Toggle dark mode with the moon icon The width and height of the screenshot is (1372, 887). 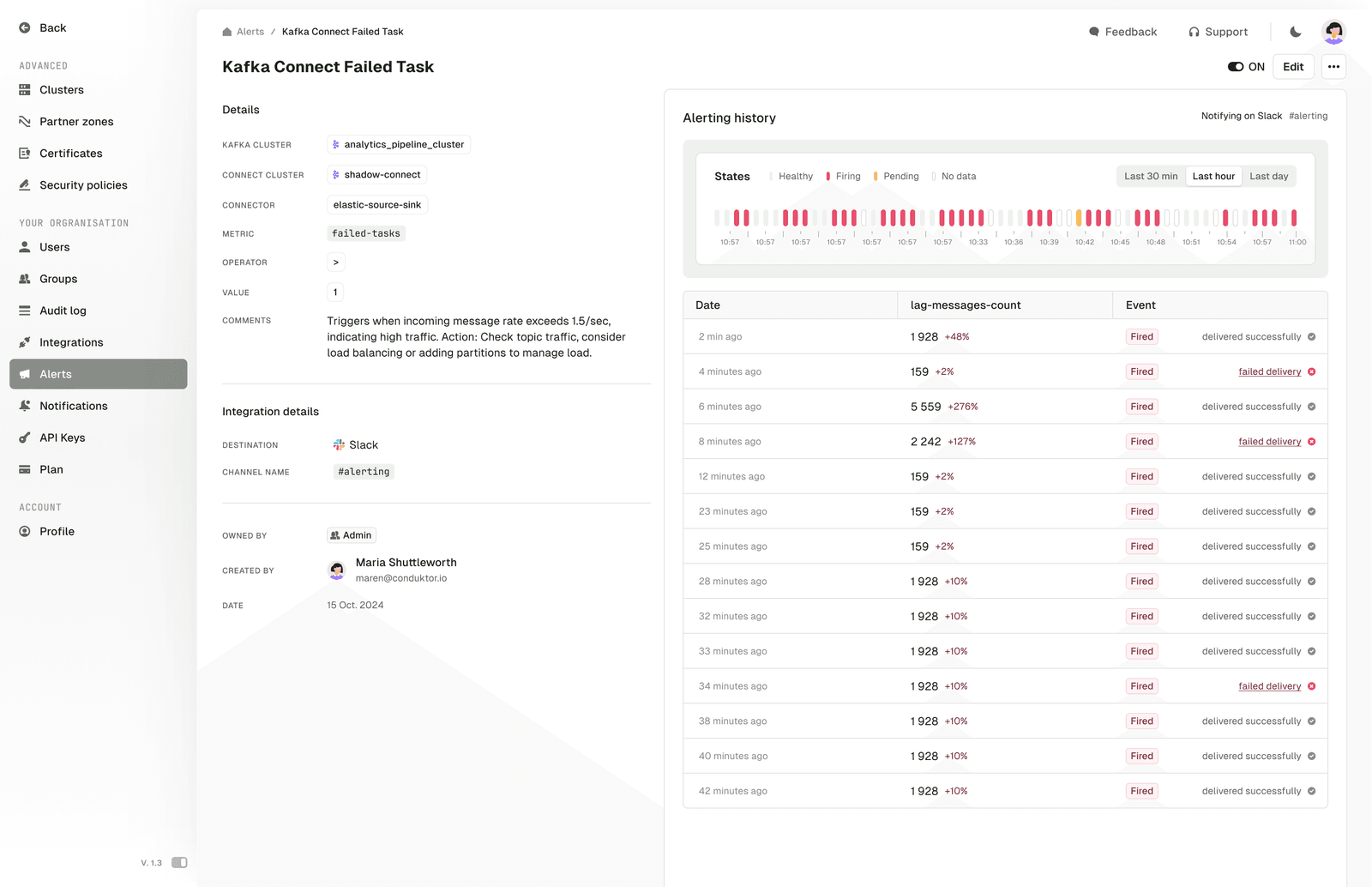point(1295,31)
